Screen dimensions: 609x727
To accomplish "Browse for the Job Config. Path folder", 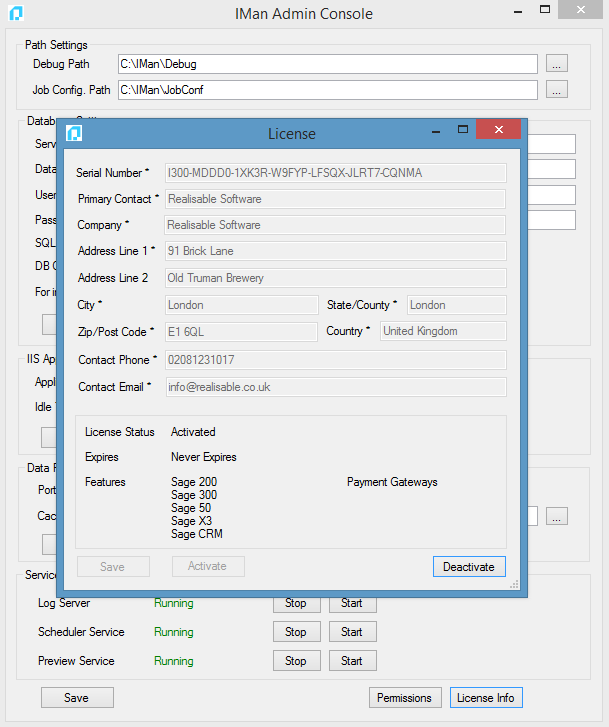I will pyautogui.click(x=557, y=90).
